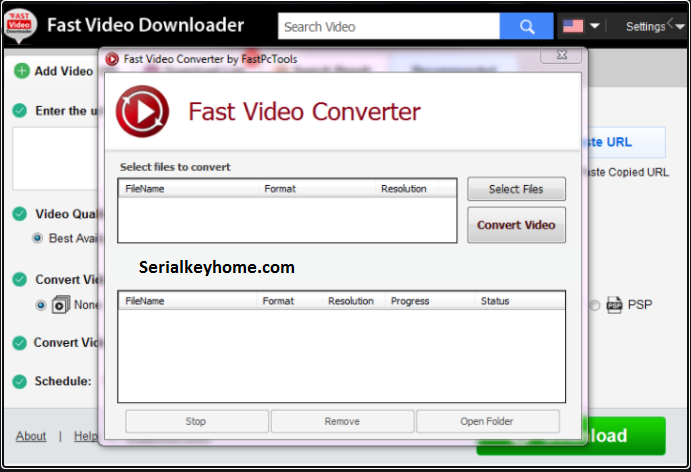Click Resolution column header in upper list
Viewport: 691px width, 472px height.
click(x=406, y=189)
